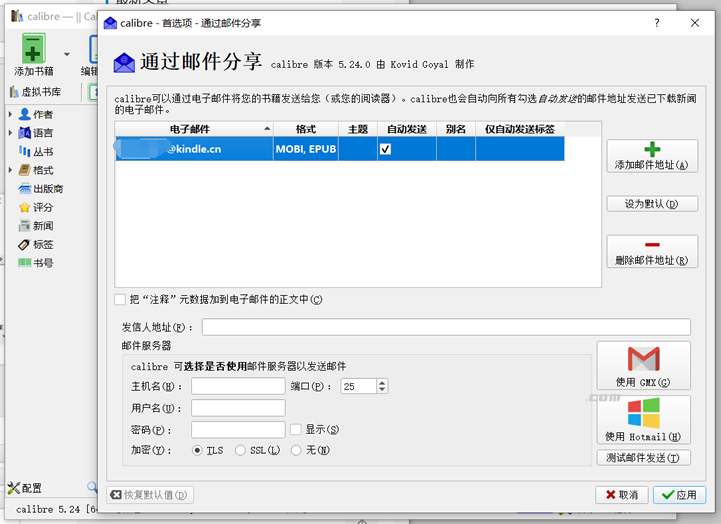The width and height of the screenshot is (721, 524).
Task: Click Remove email address (删除邮件地址) button
Action: coord(652,251)
